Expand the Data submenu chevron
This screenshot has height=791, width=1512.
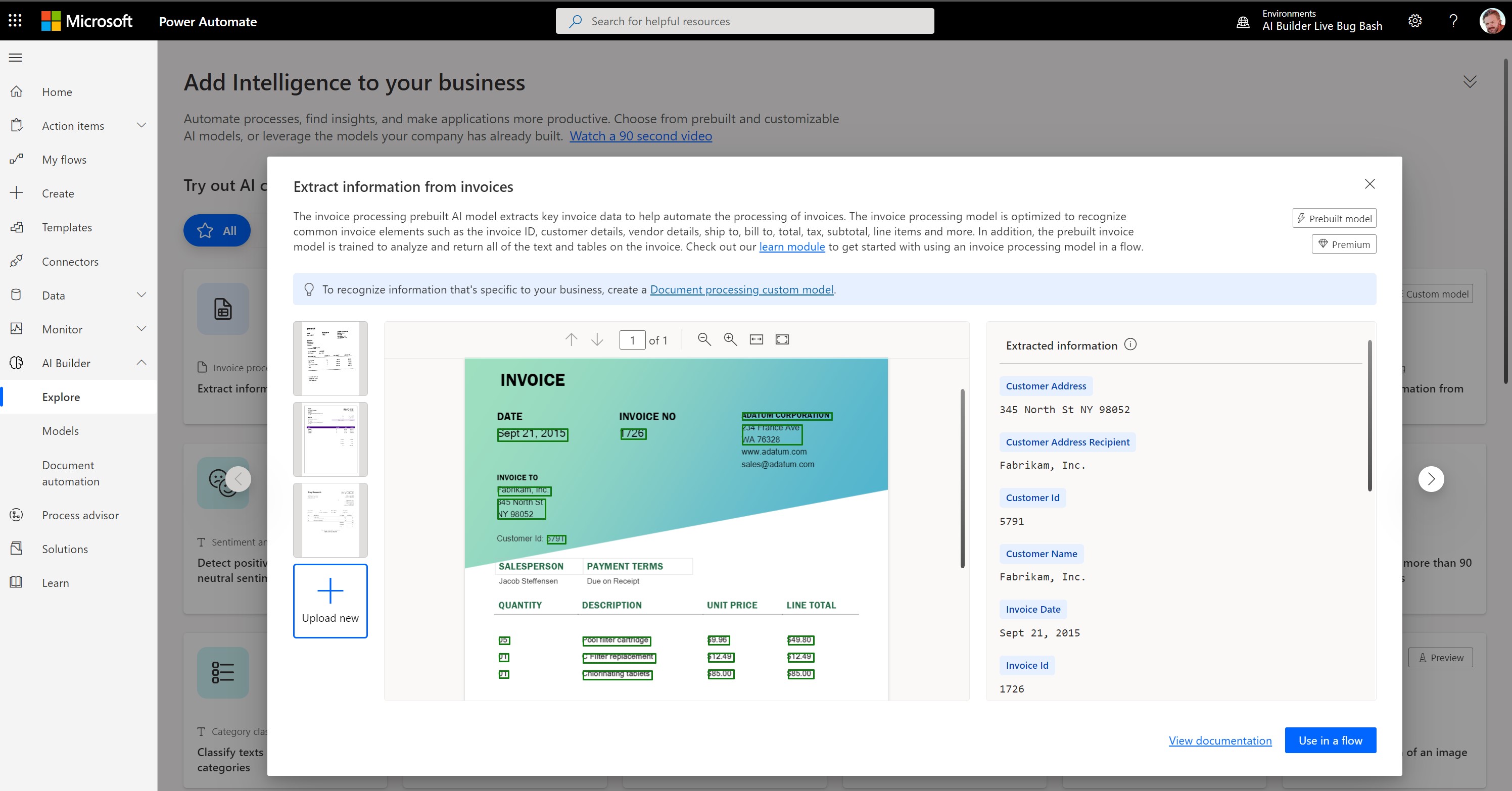coord(141,294)
